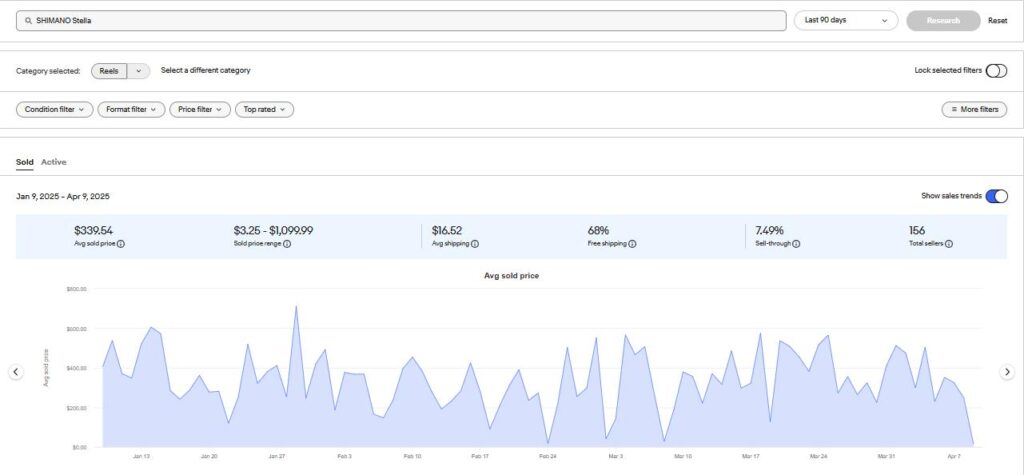Click the 68% free shipping value

coord(598,231)
